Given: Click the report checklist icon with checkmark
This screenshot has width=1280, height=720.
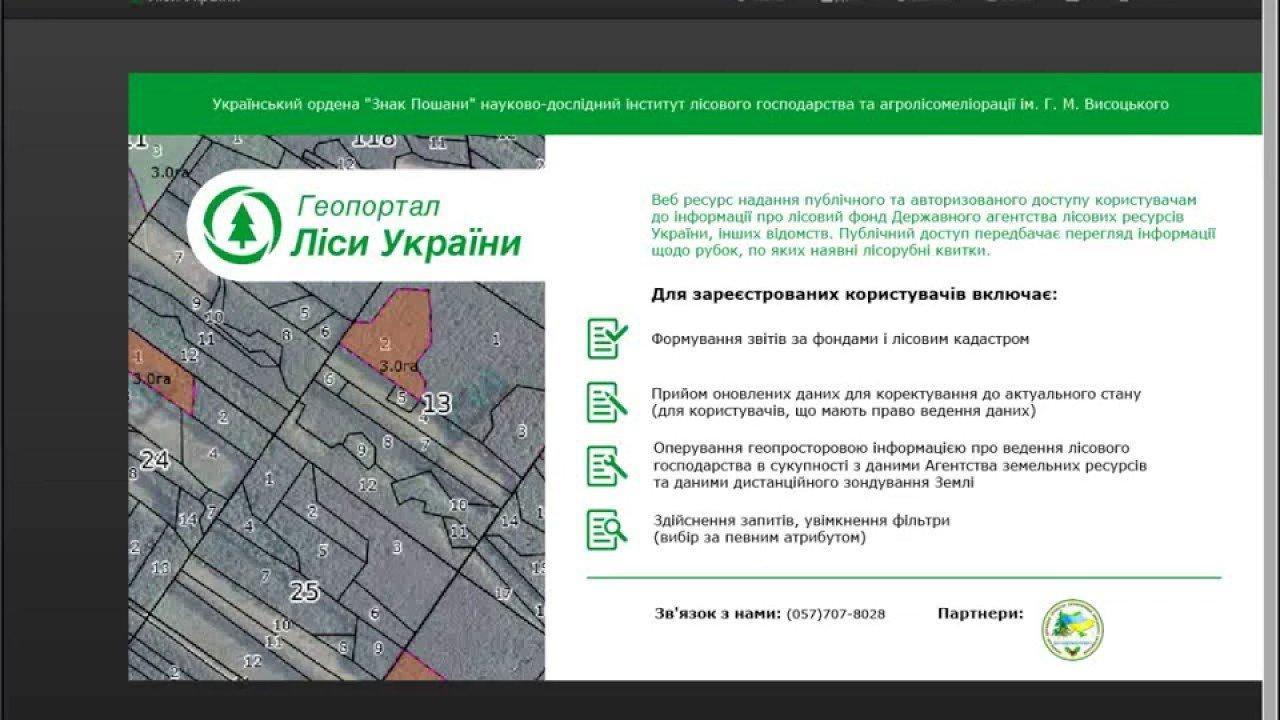Looking at the screenshot, I should pos(607,338).
